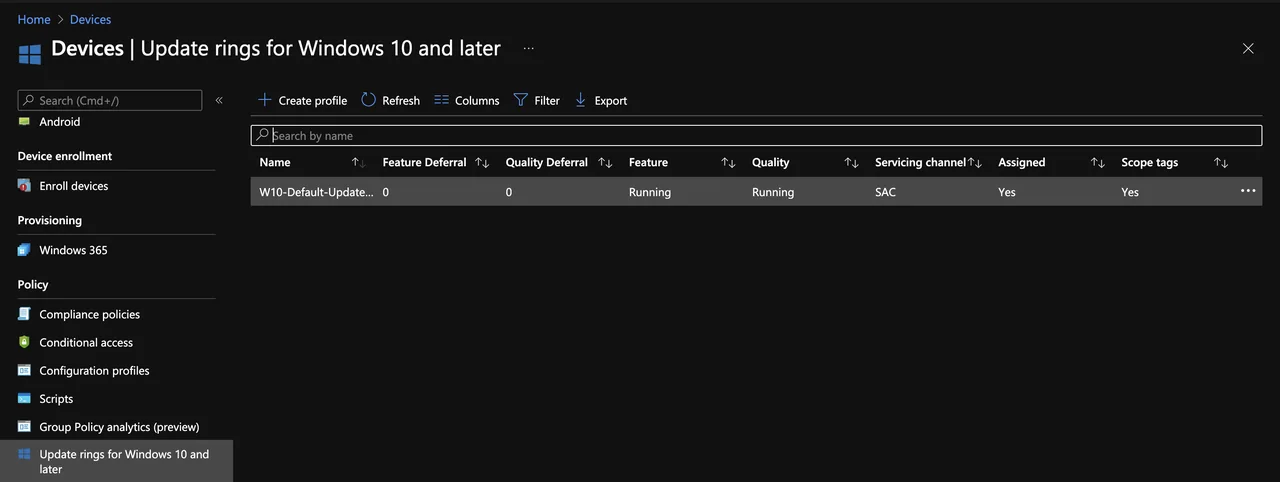Go to Configuration profiles
This screenshot has height=482, width=1280.
94,370
